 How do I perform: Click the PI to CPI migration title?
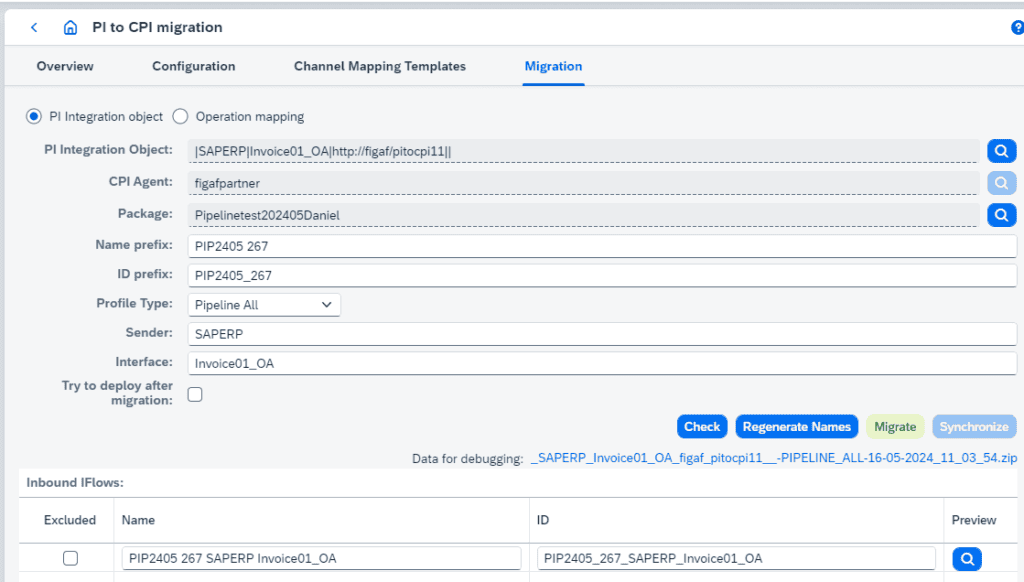pyautogui.click(x=157, y=27)
